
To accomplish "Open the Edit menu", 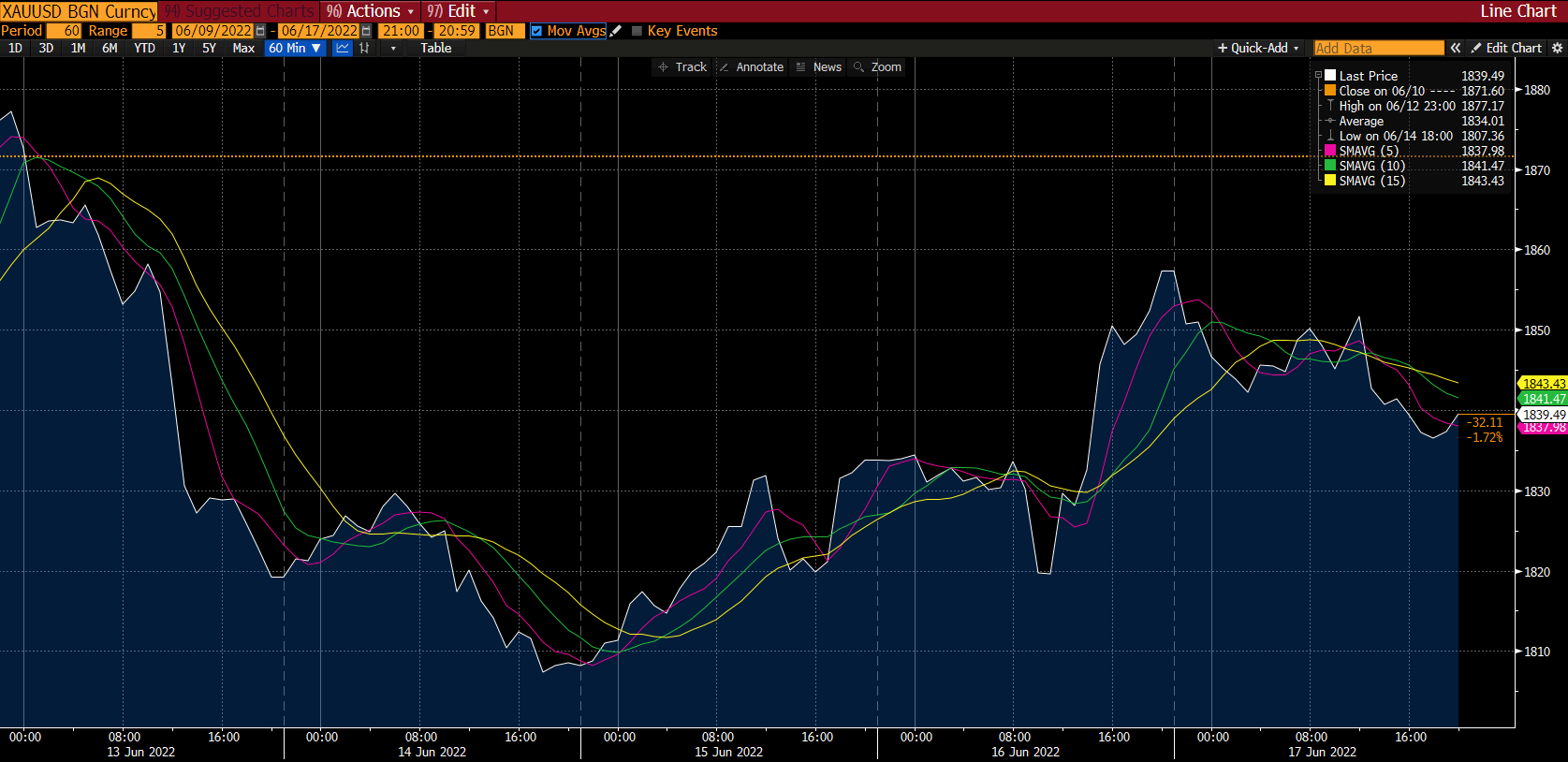I will [459, 11].
